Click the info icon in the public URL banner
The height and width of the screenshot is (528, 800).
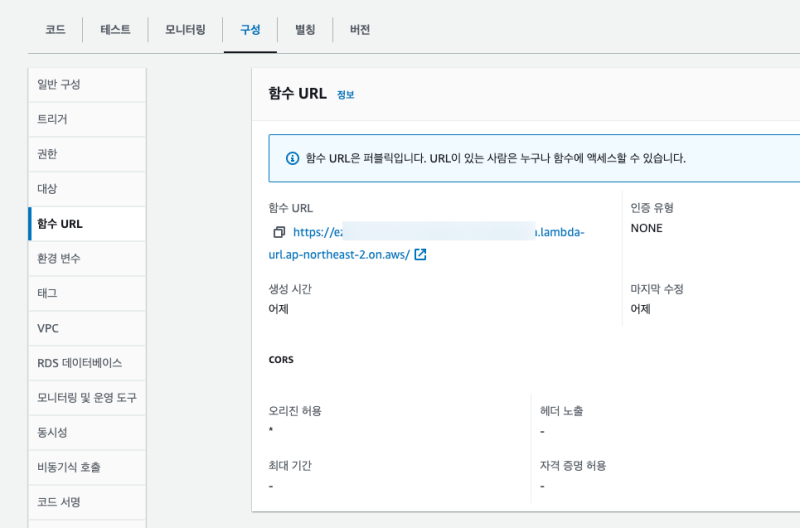pos(292,158)
